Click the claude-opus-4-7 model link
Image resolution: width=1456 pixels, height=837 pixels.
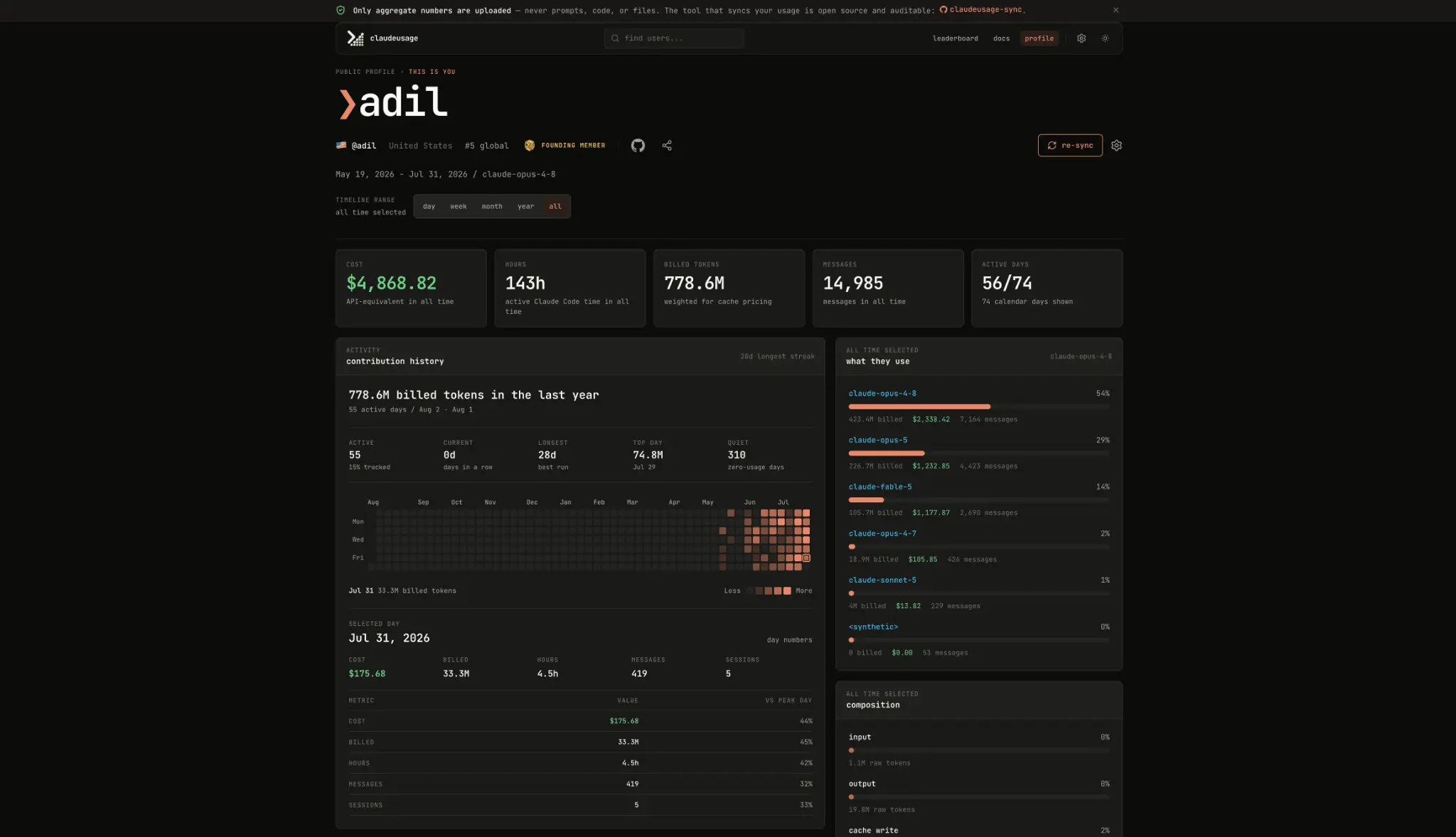pyautogui.click(x=882, y=534)
